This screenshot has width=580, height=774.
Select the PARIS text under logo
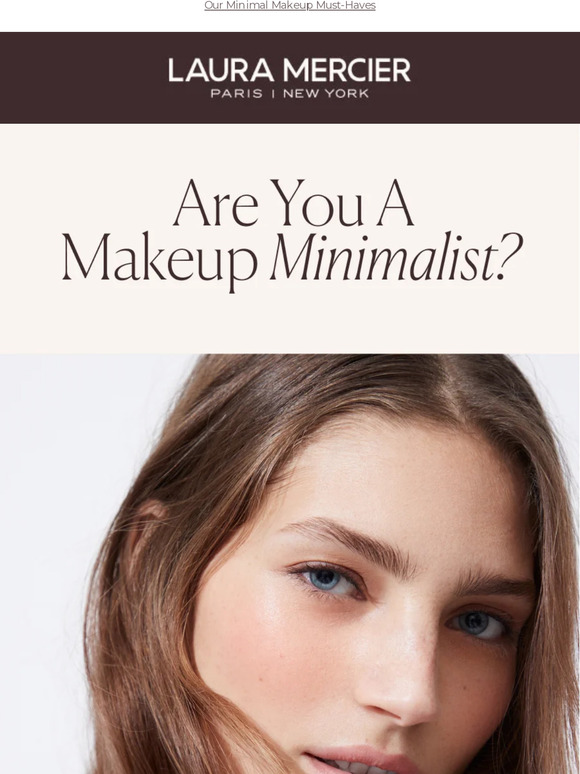point(236,93)
